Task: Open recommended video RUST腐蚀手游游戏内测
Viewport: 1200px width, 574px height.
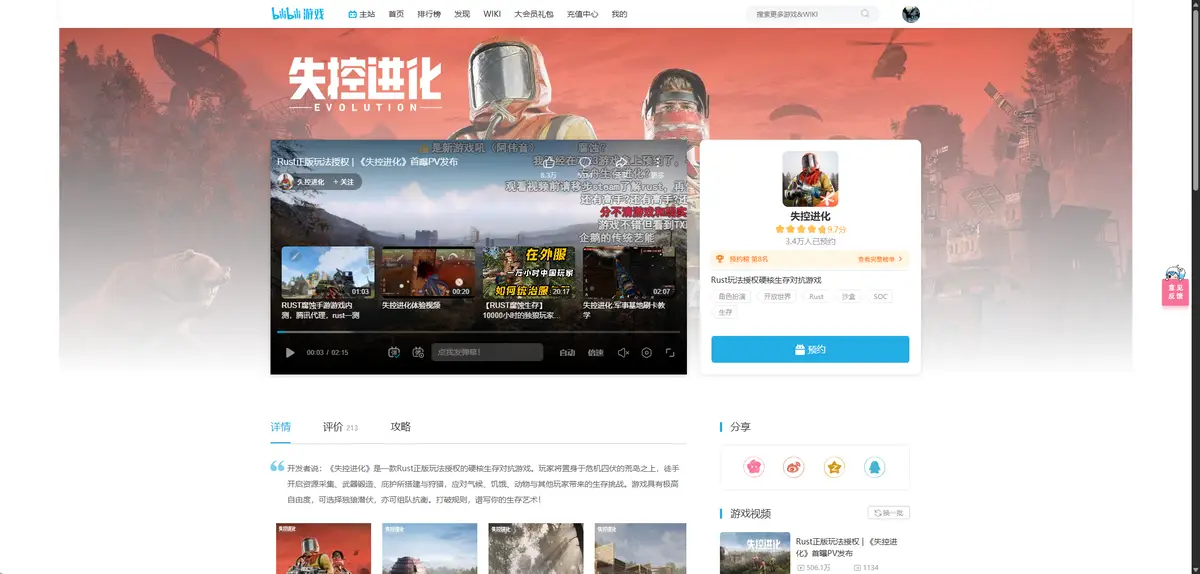Action: point(327,283)
